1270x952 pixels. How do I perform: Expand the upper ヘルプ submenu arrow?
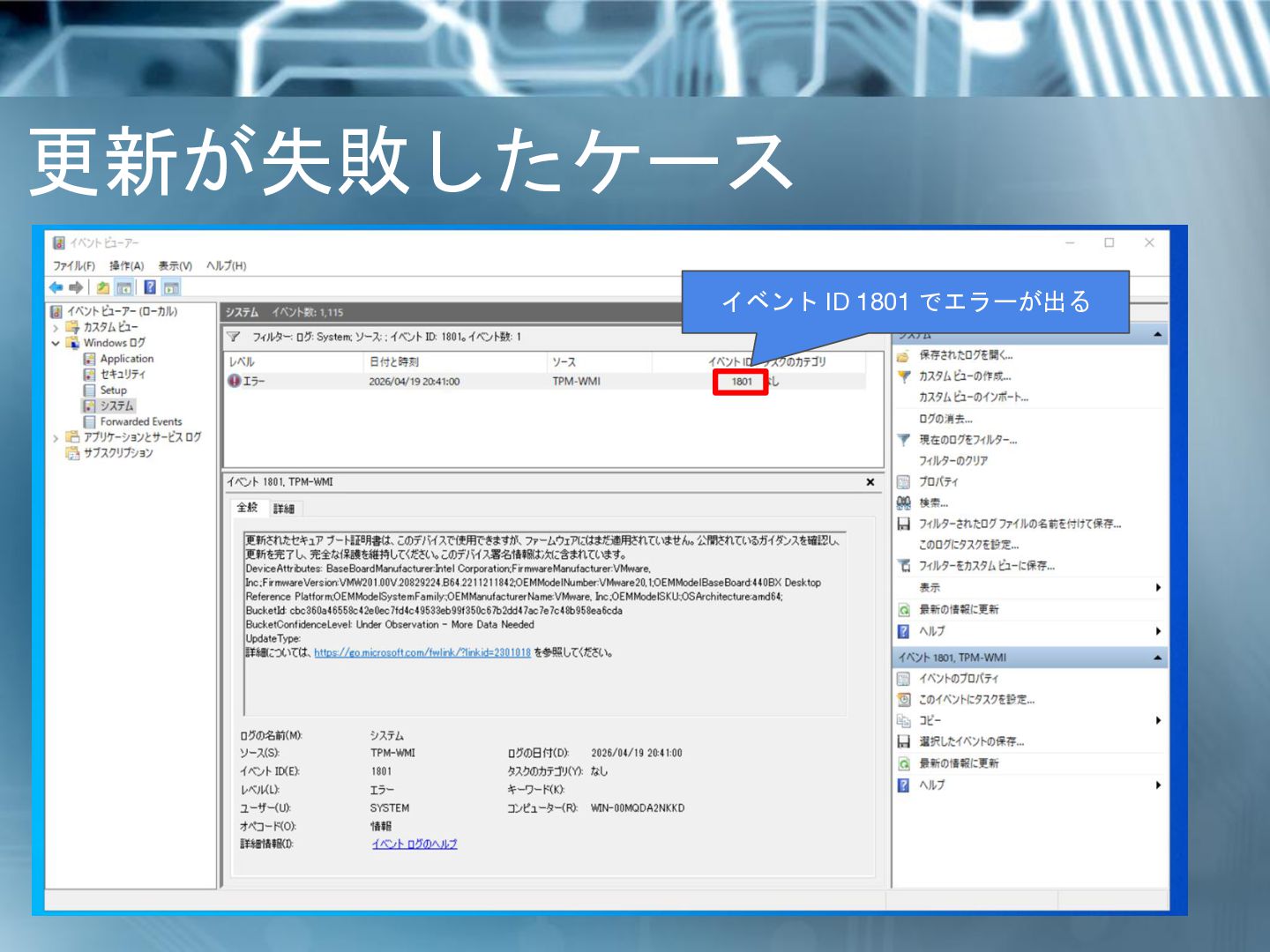tap(1158, 631)
